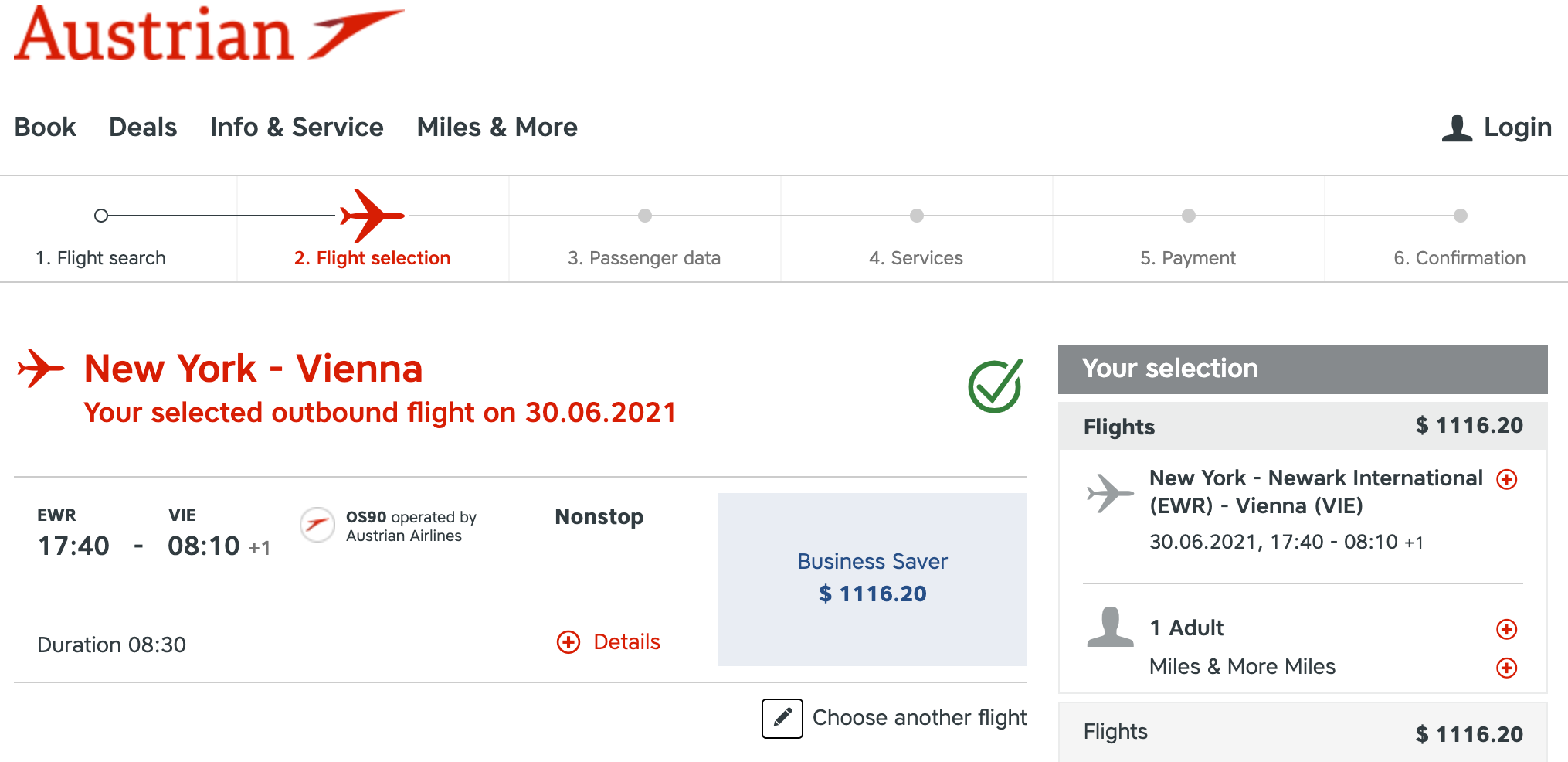
Task: Expand New York - Newark flight details plus
Action: click(1506, 479)
